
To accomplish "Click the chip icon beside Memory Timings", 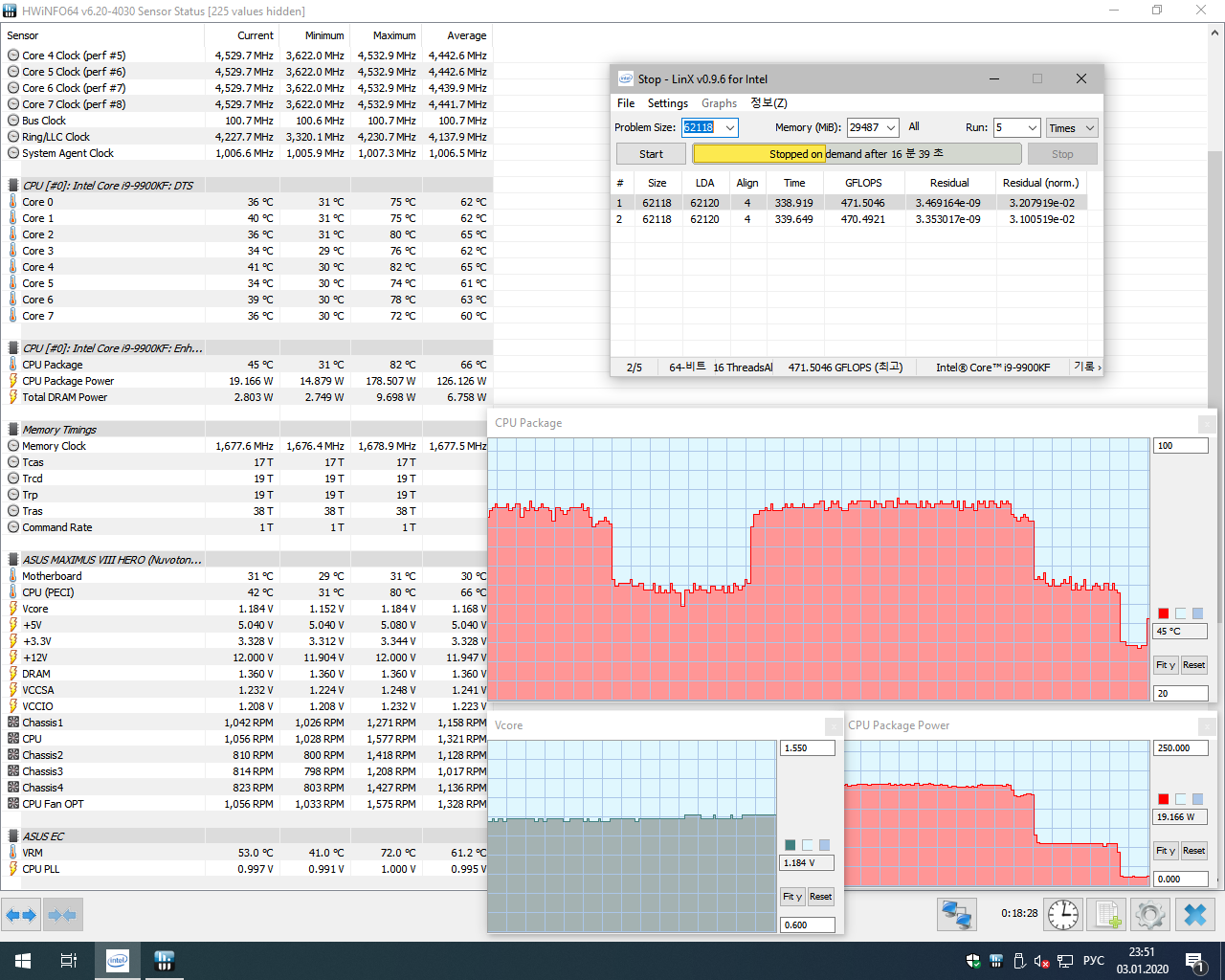I will 13,430.
